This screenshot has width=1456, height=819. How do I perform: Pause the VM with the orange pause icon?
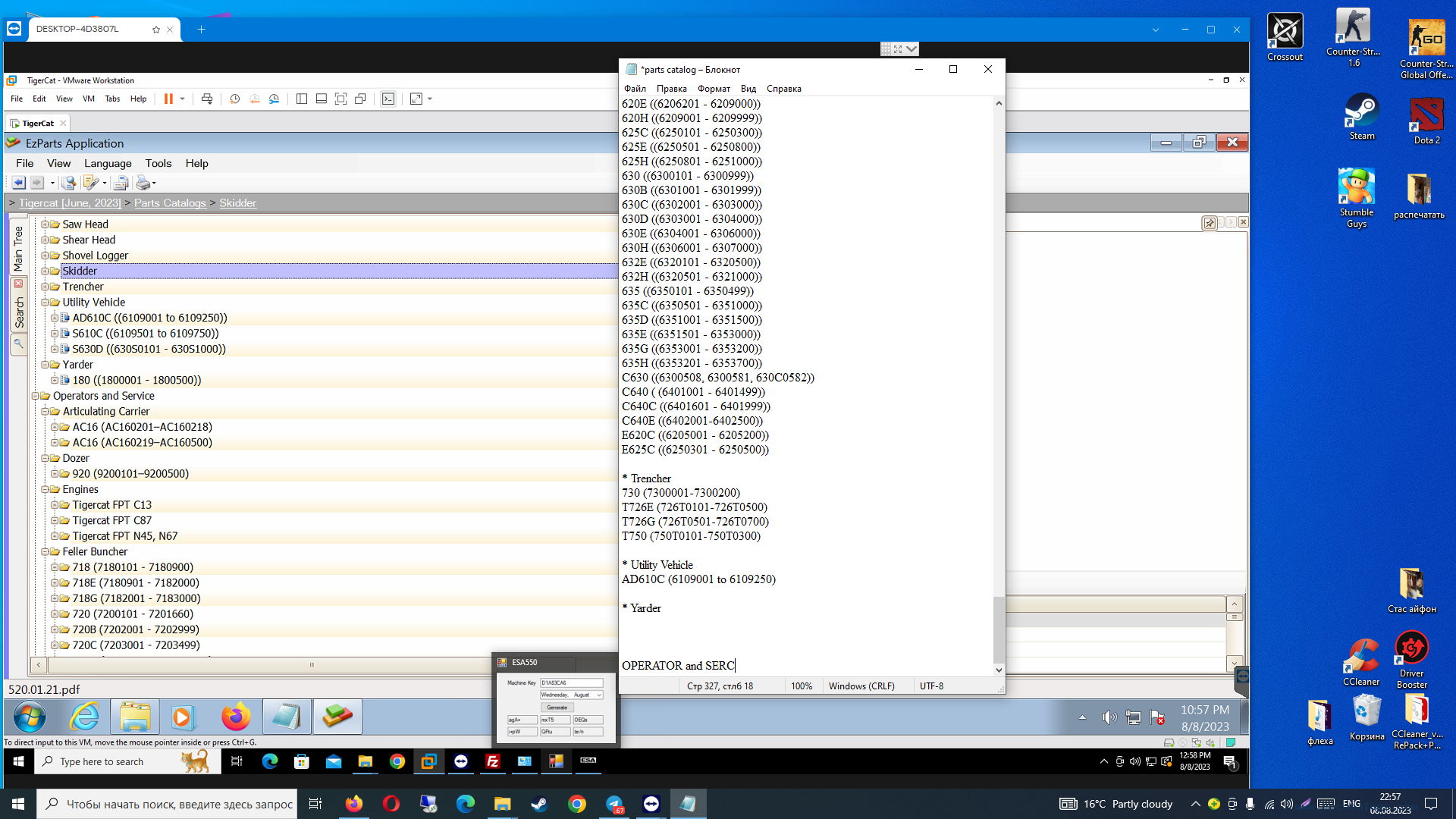point(168,99)
